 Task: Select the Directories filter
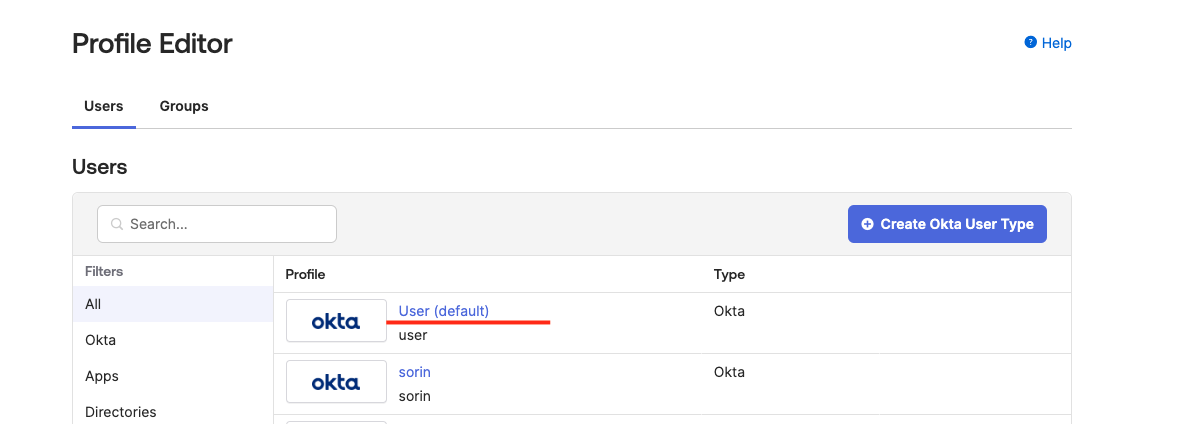coord(173,412)
